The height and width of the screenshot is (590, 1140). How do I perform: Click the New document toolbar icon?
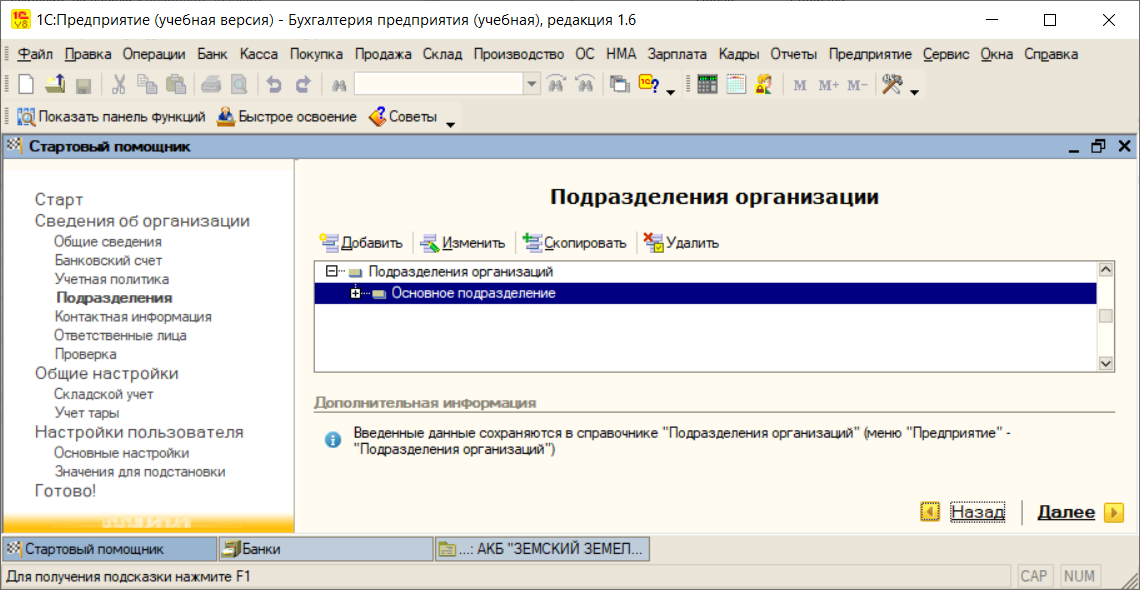(x=26, y=84)
